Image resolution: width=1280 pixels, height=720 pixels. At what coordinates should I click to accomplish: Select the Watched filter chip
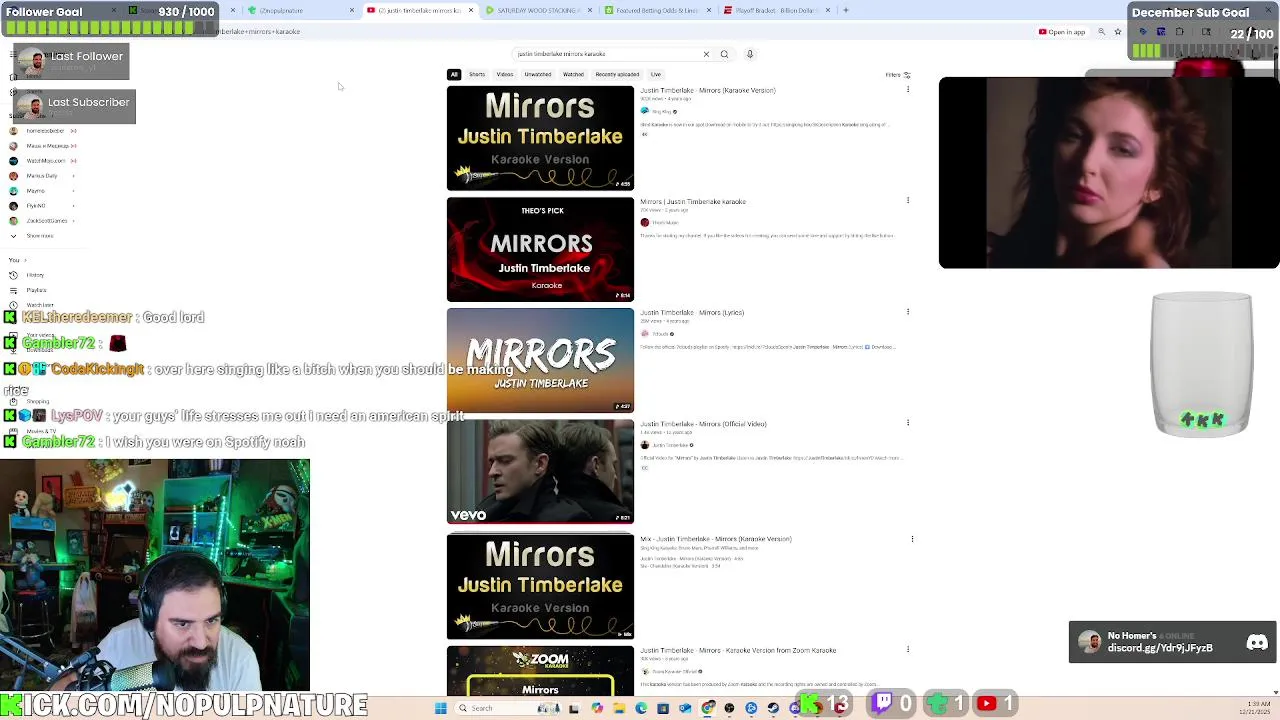573,74
